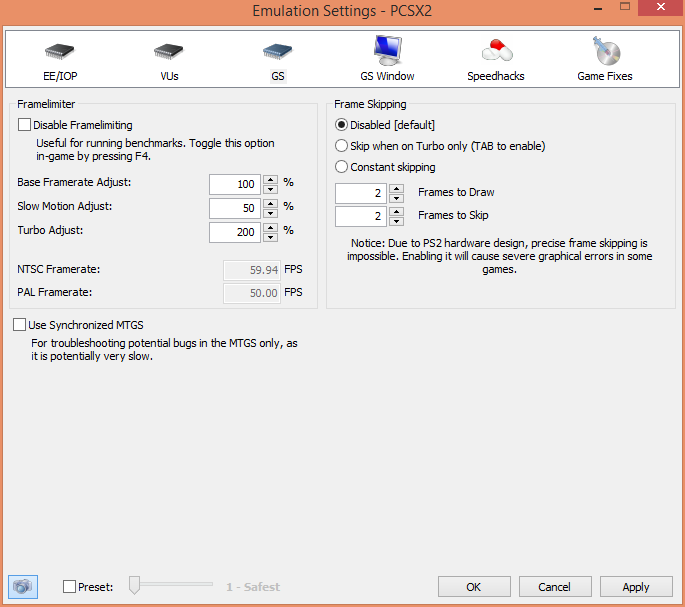Open the EE/IOP chip icon
Viewport: 685px width, 607px height.
60,52
